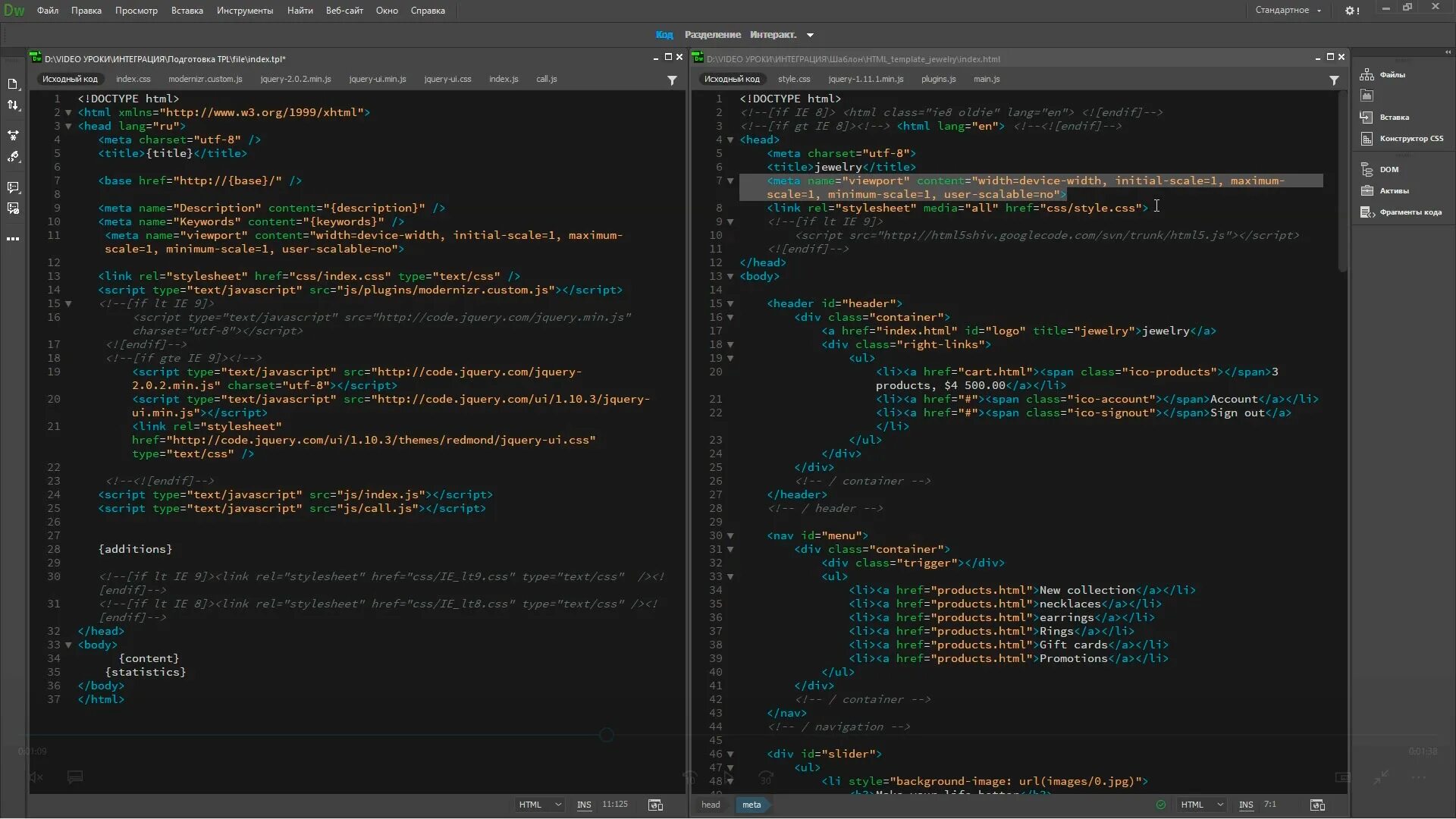
Task: Open the Конструктор CSS panel
Action: click(1410, 139)
